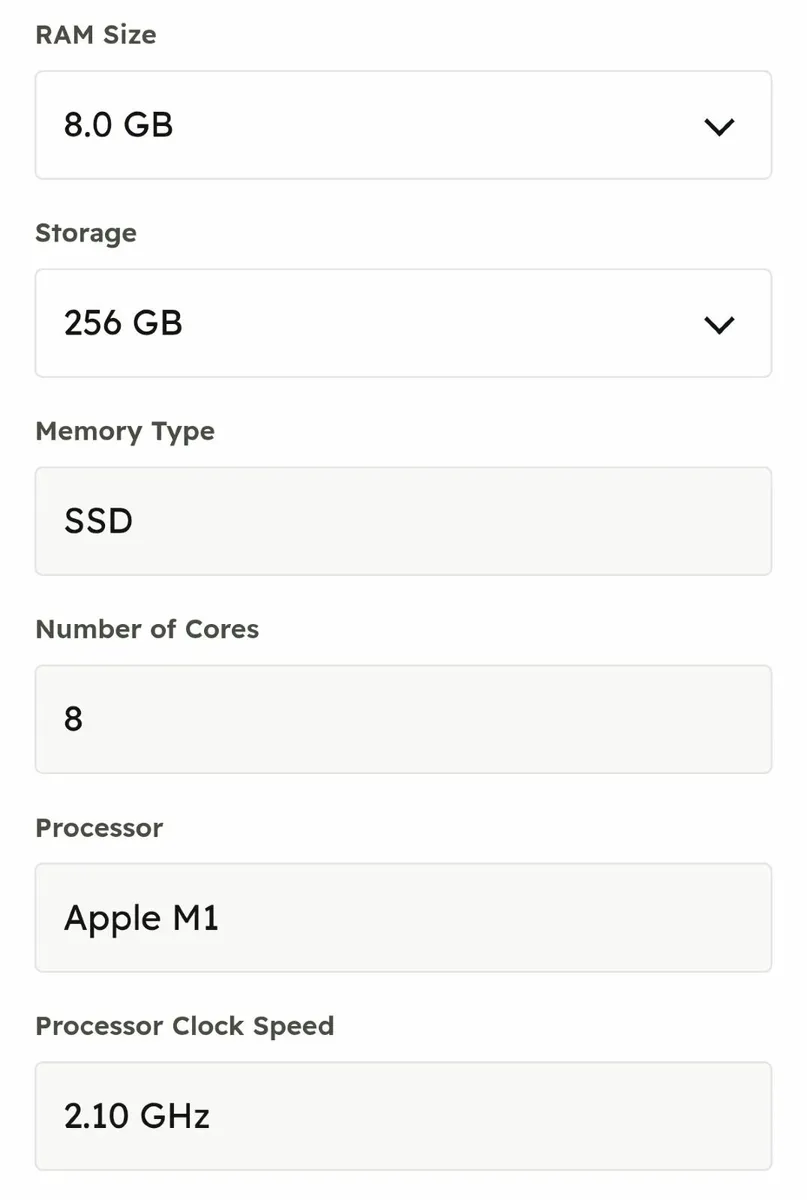Image resolution: width=807 pixels, height=1200 pixels.
Task: Click the '2.10 GHz' text value
Action: tap(137, 1115)
